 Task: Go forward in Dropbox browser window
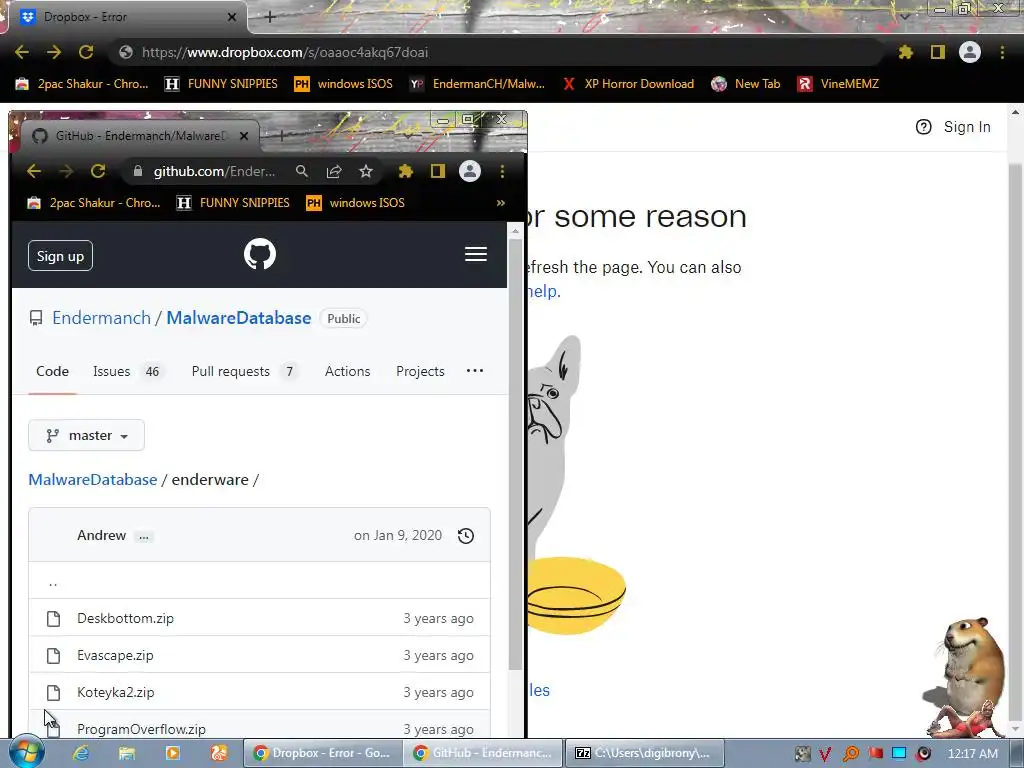[54, 52]
